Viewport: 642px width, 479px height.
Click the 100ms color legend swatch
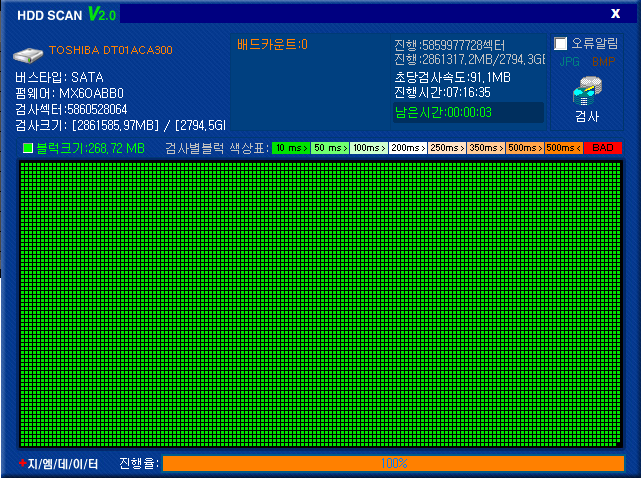(x=369, y=148)
